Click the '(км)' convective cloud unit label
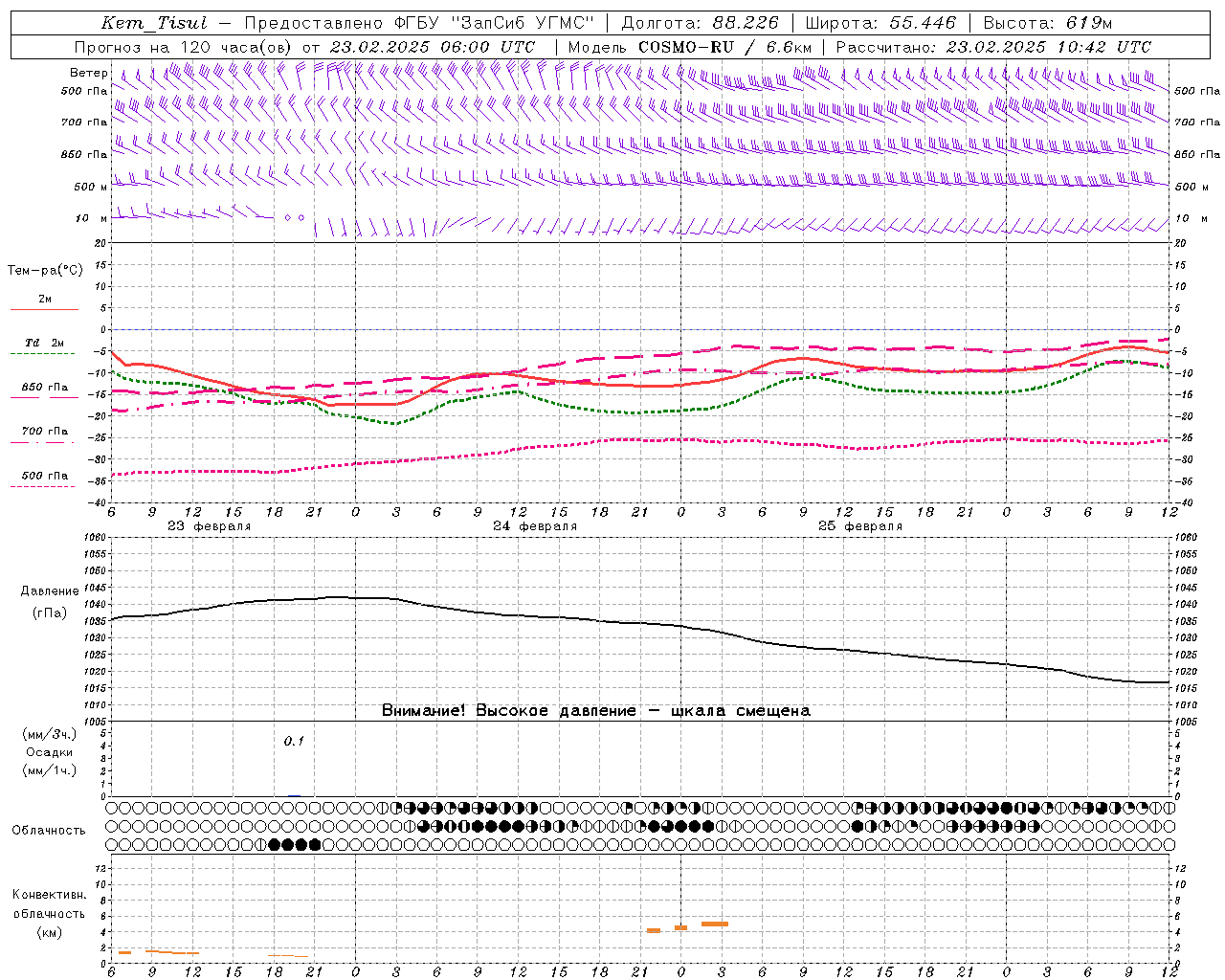This screenshot has width=1225, height=980. [x=50, y=932]
